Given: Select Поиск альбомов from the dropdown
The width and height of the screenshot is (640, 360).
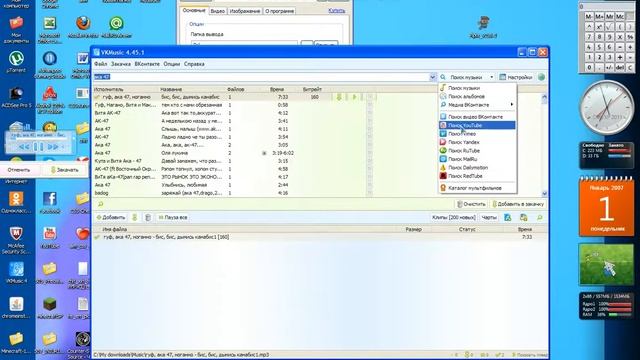Looking at the screenshot, I should pos(477,96).
